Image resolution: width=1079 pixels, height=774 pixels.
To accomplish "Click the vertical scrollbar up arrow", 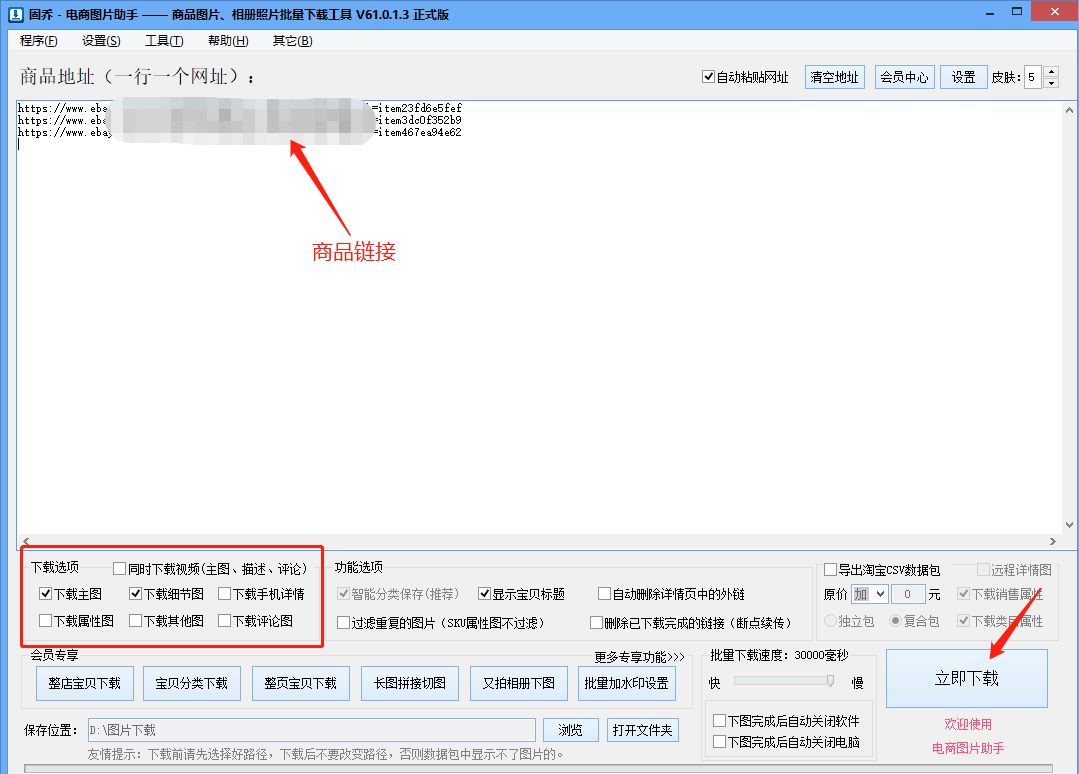I will tap(1069, 109).
